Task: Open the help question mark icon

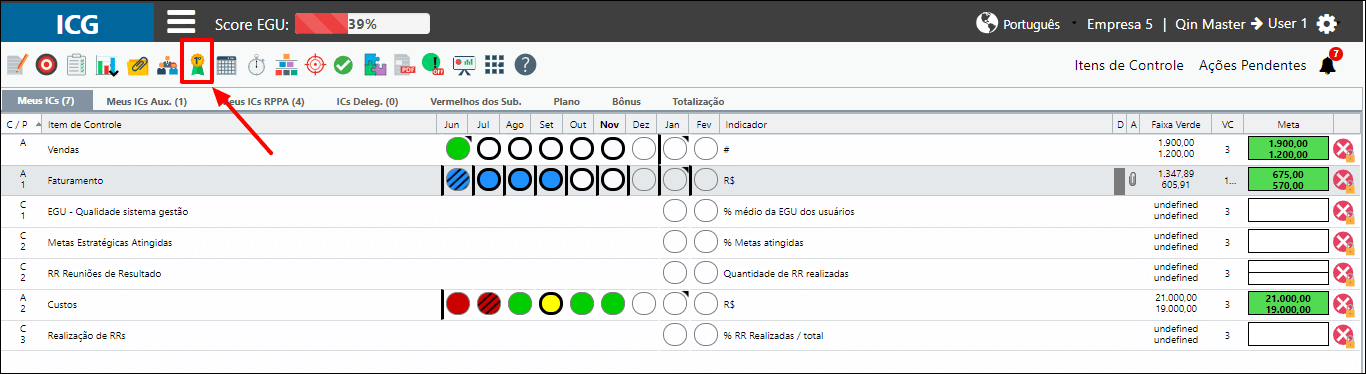Action: pyautogui.click(x=525, y=65)
